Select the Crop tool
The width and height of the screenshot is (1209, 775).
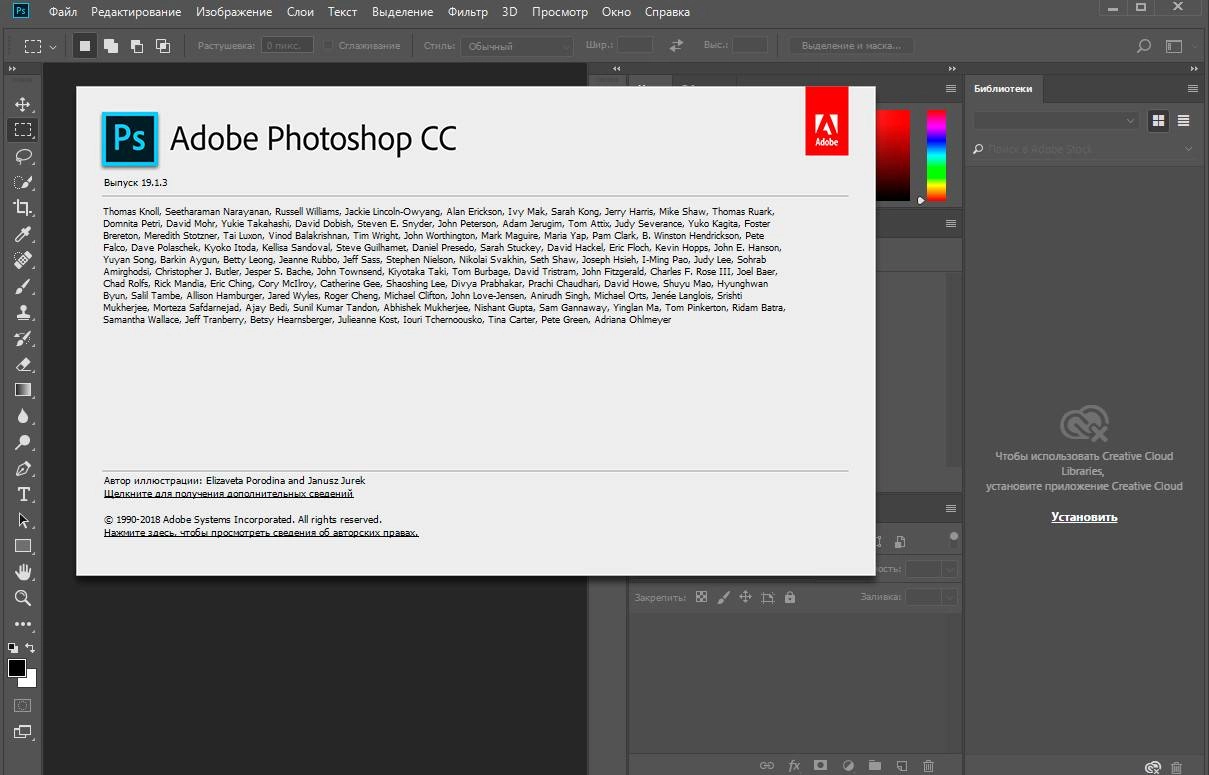click(x=22, y=208)
